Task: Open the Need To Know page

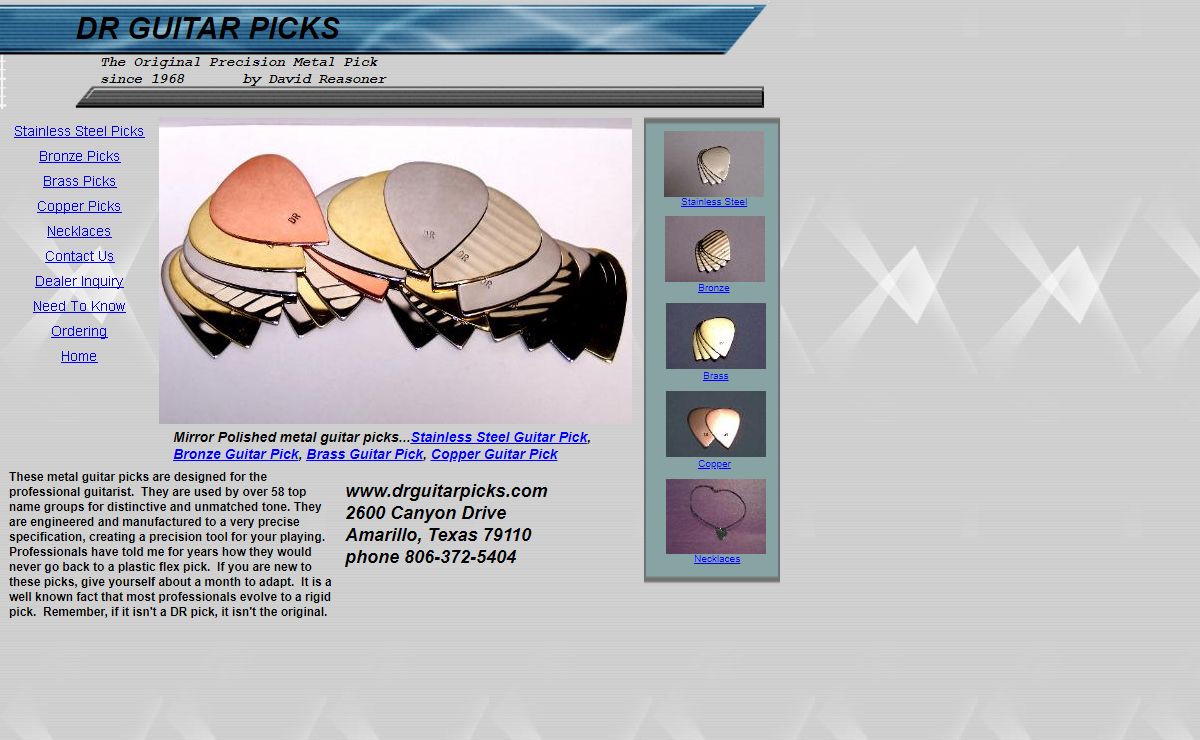Action: [x=79, y=306]
